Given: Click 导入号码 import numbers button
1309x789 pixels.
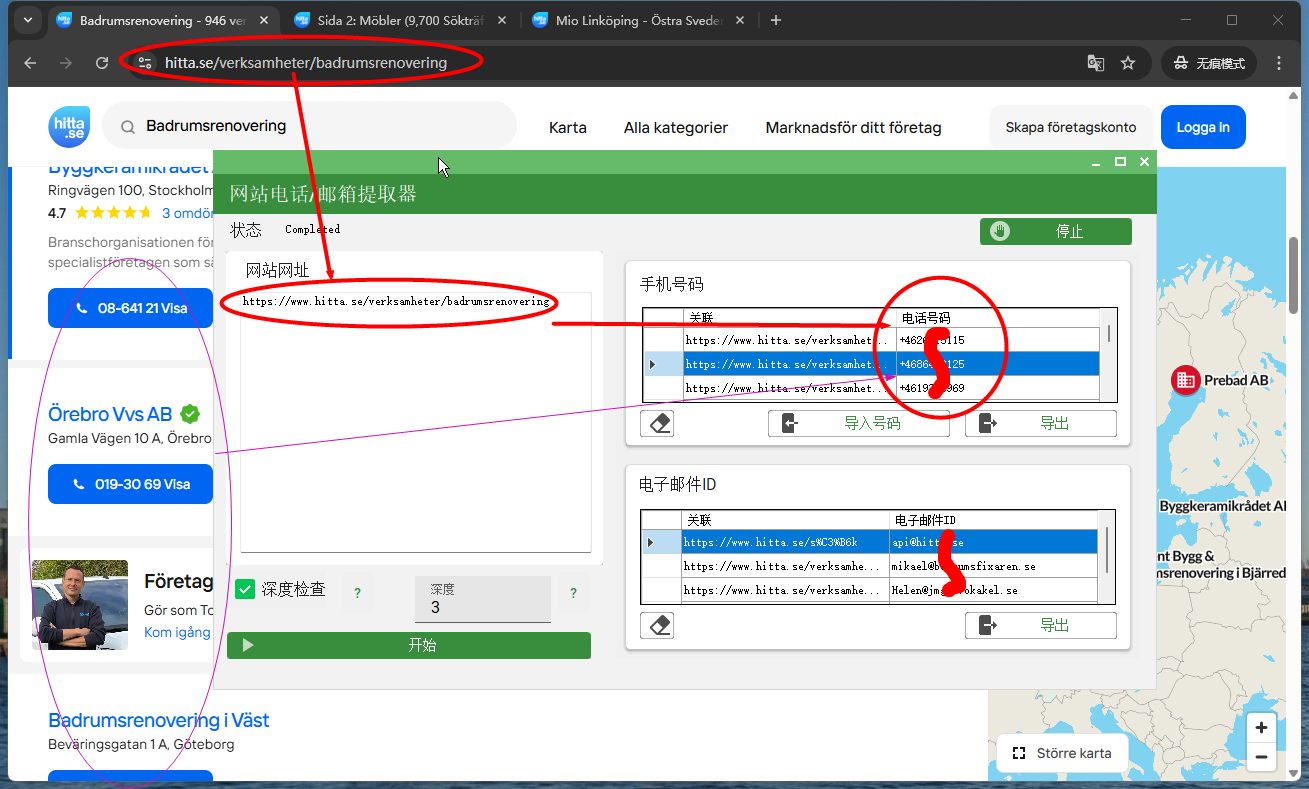Looking at the screenshot, I should pos(859,424).
